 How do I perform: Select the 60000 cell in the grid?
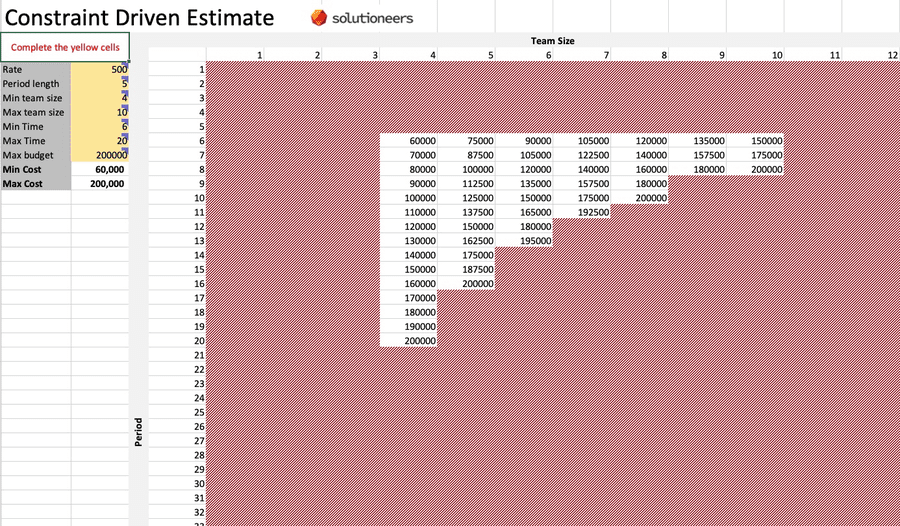(409, 141)
